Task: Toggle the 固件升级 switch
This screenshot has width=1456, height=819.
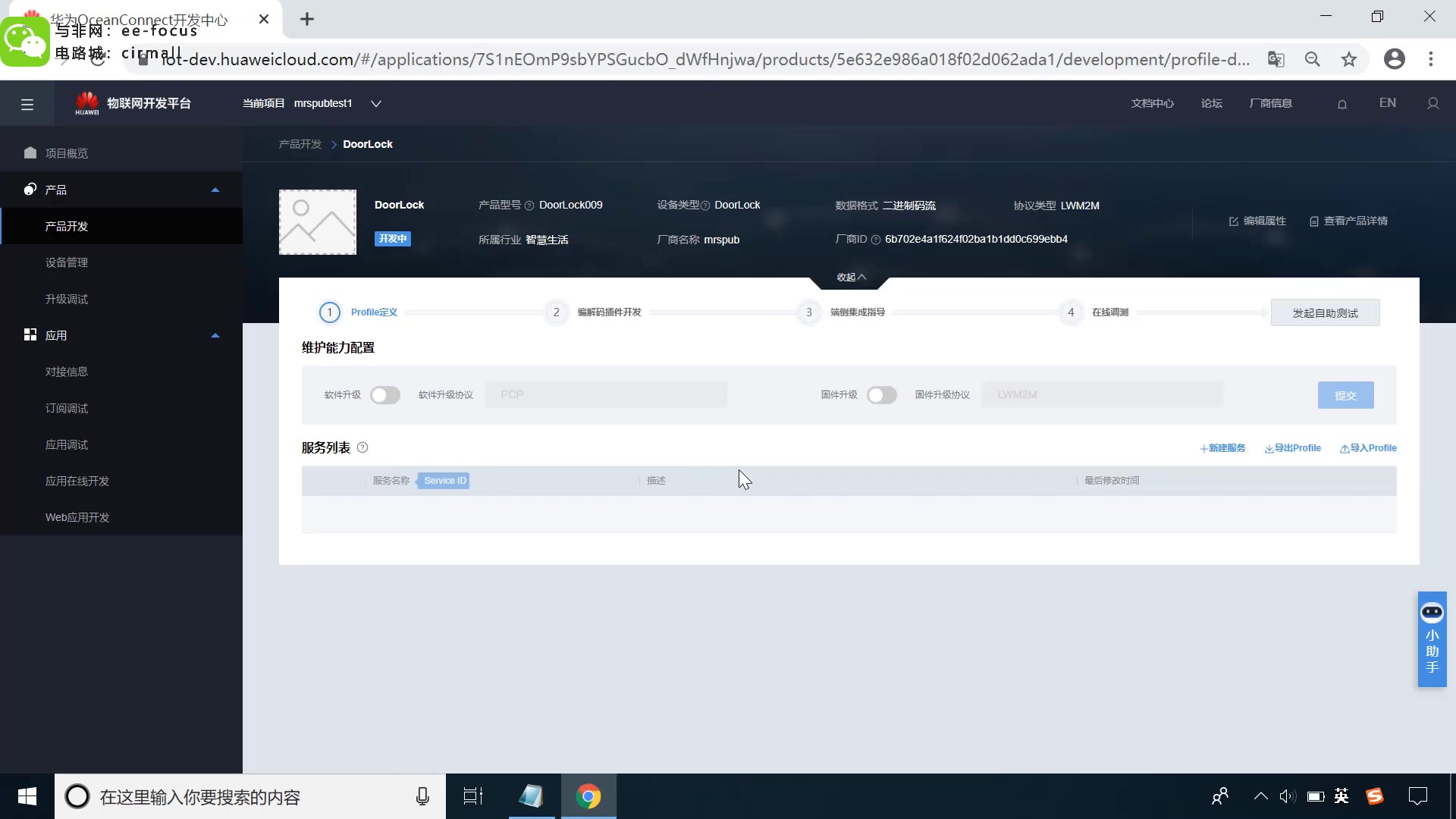Action: click(882, 395)
